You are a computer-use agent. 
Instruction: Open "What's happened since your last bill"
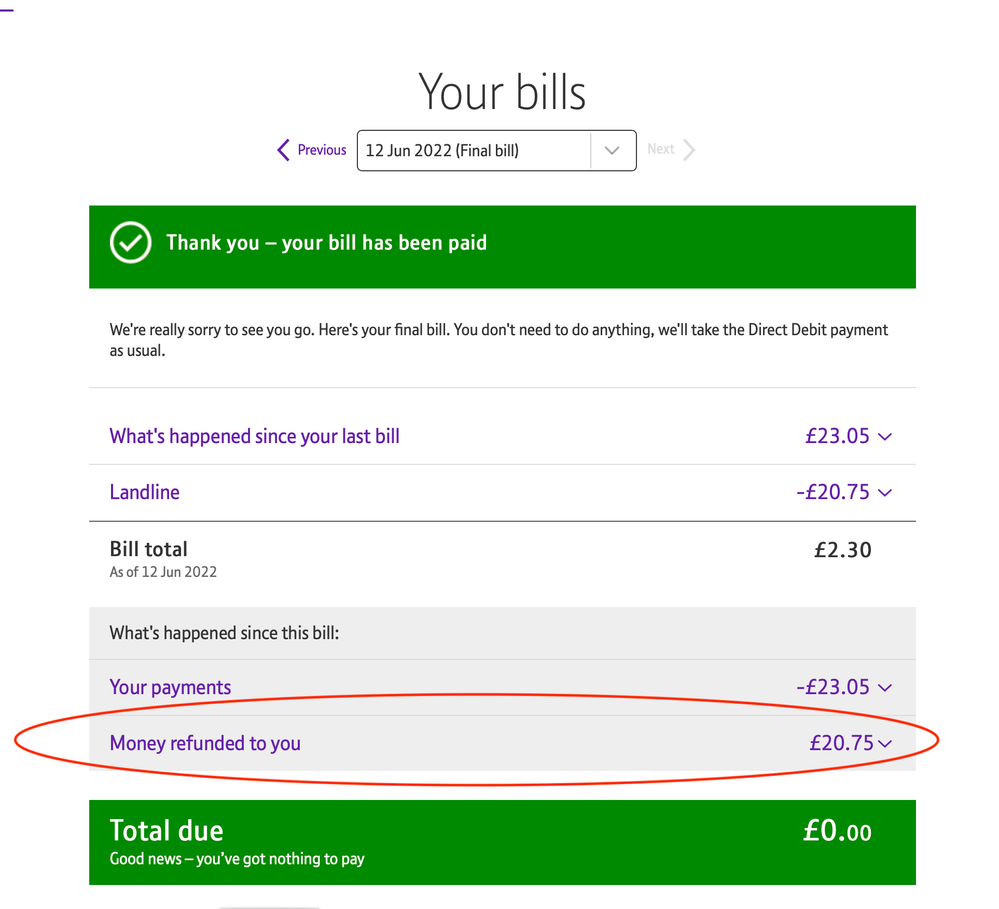[254, 436]
